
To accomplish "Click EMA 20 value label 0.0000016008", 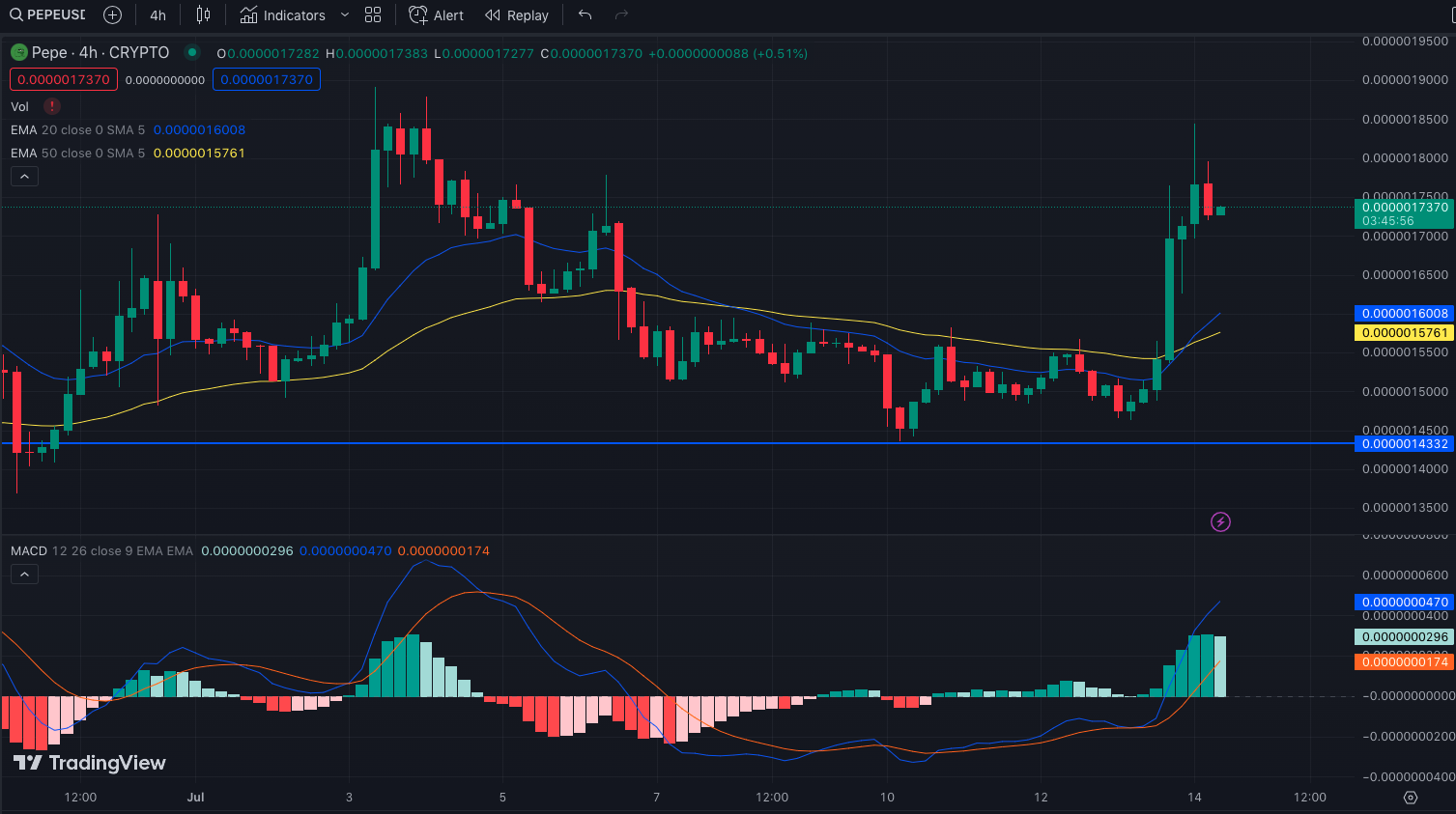I will click(1405, 313).
